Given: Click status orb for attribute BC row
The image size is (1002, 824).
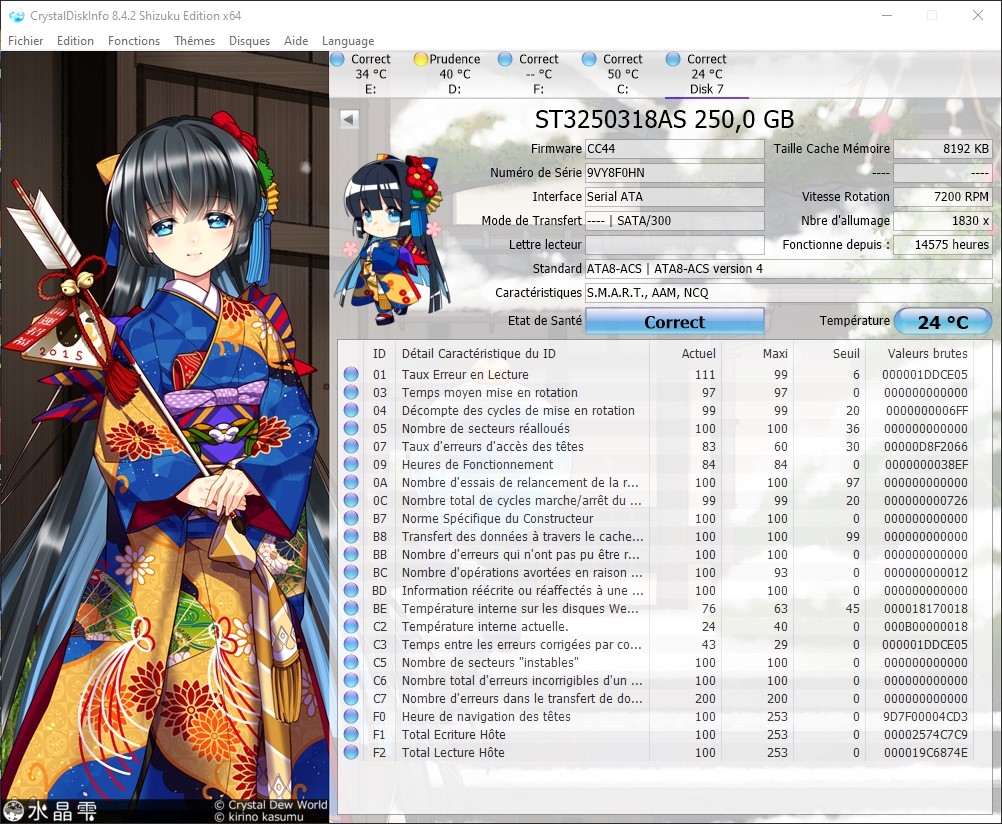Looking at the screenshot, I should tap(351, 573).
